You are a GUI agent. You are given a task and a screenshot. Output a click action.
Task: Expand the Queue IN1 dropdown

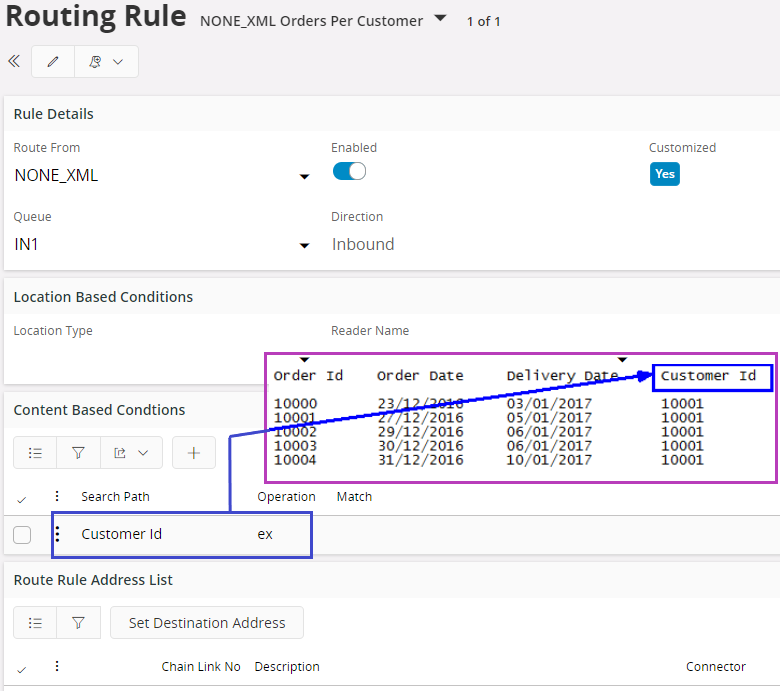(304, 246)
